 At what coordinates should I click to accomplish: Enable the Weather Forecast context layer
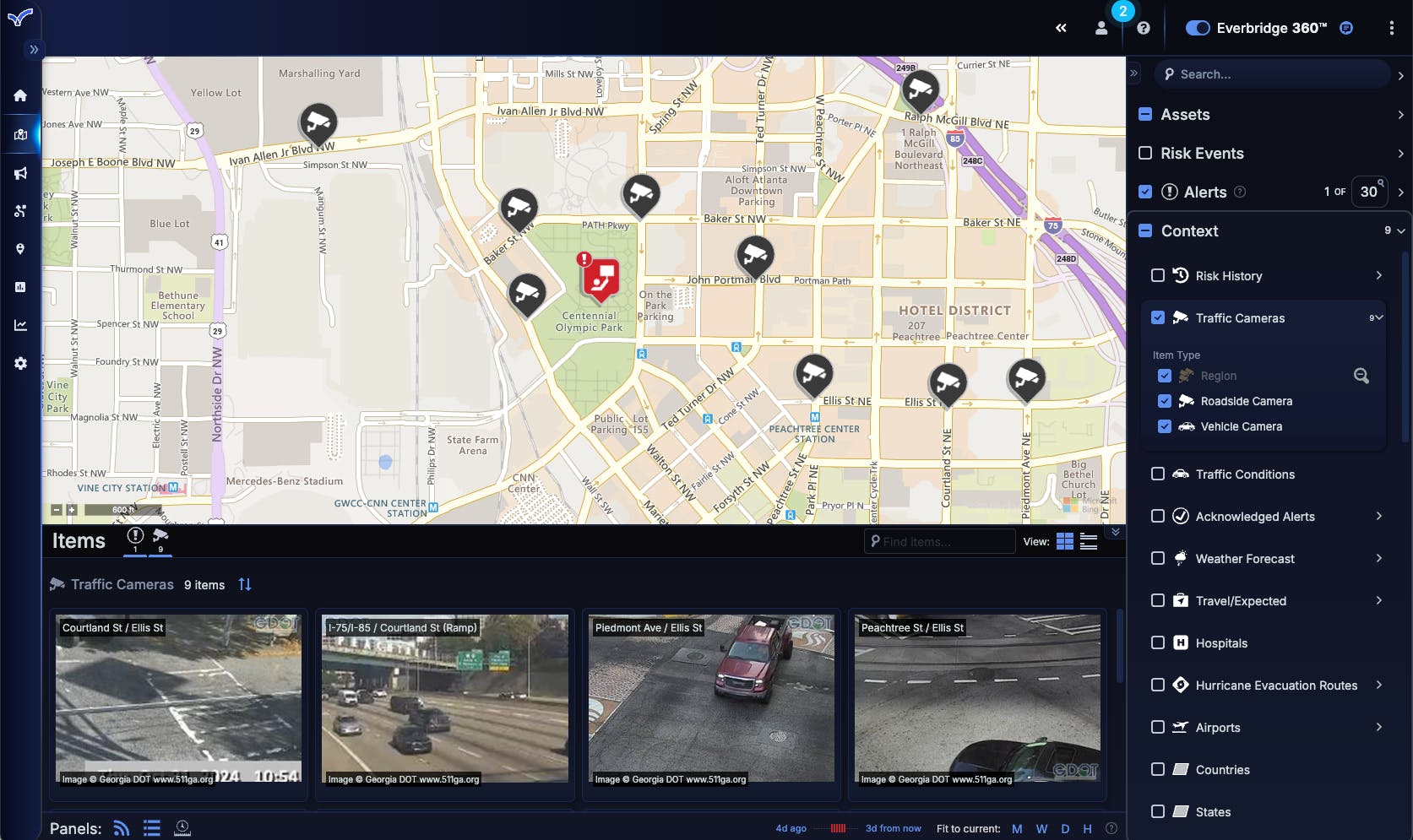[1158, 558]
